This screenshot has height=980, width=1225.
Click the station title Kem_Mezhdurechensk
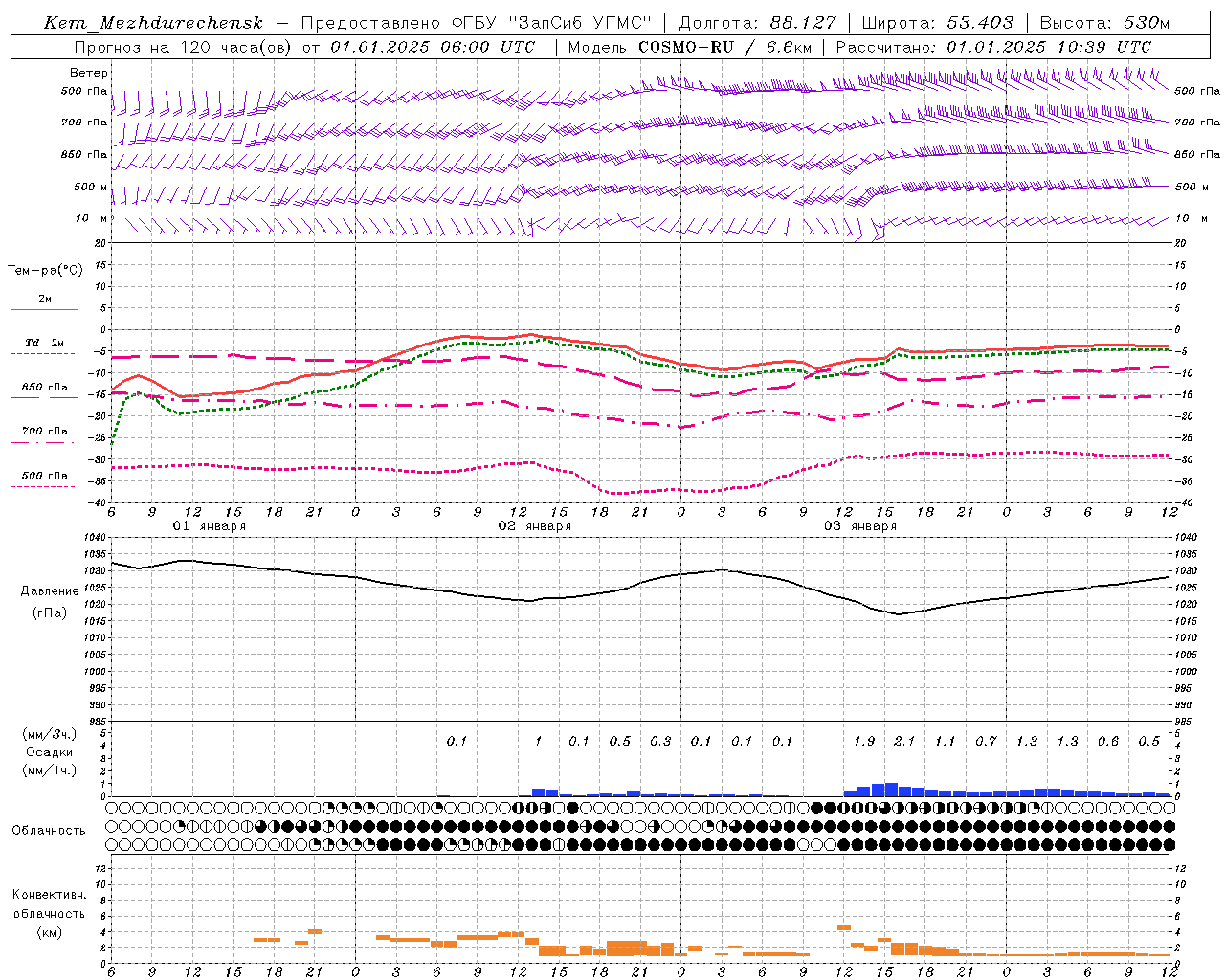(x=153, y=23)
